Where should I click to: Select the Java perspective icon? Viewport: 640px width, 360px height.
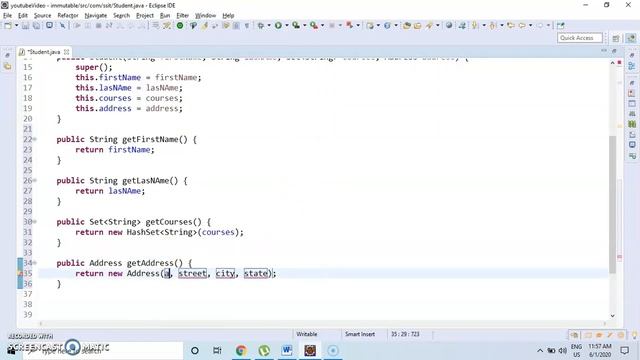(x=631, y=38)
